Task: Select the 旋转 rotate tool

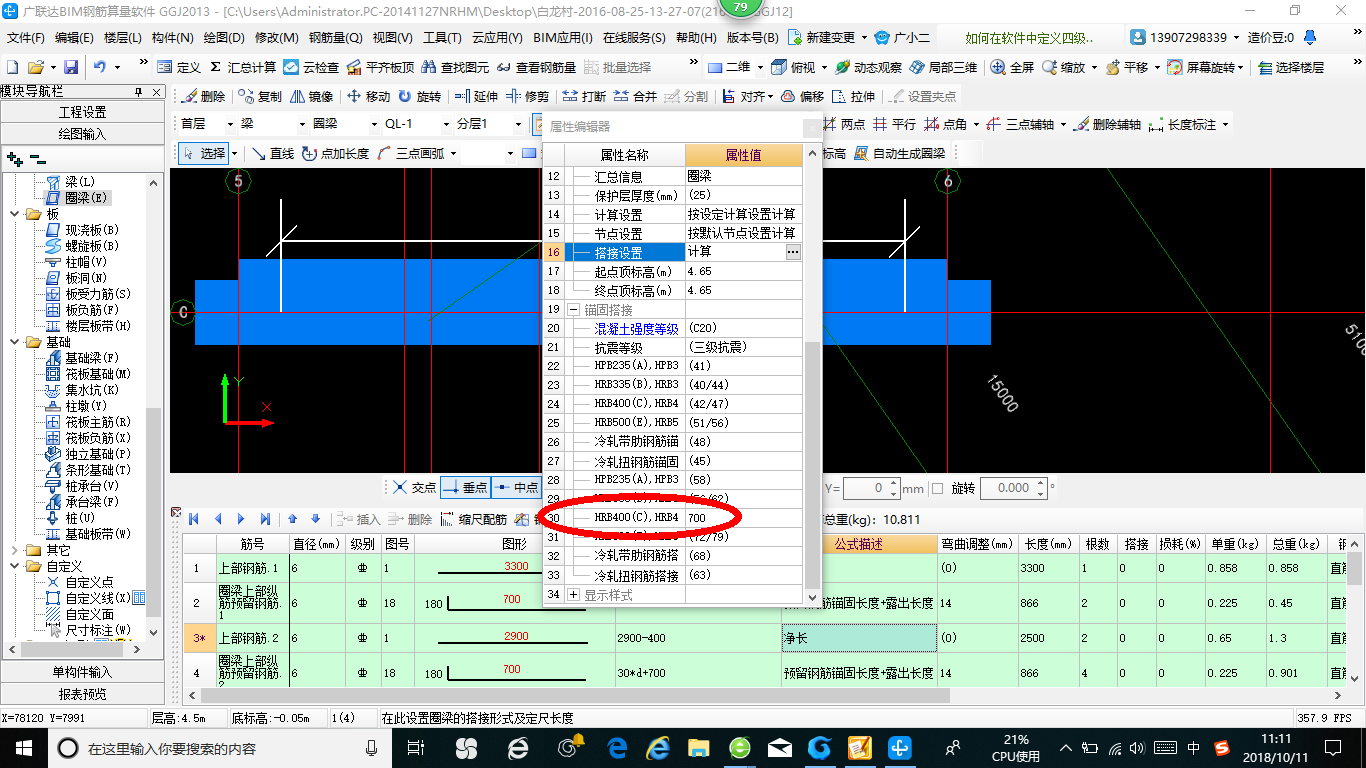Action: (x=420, y=97)
